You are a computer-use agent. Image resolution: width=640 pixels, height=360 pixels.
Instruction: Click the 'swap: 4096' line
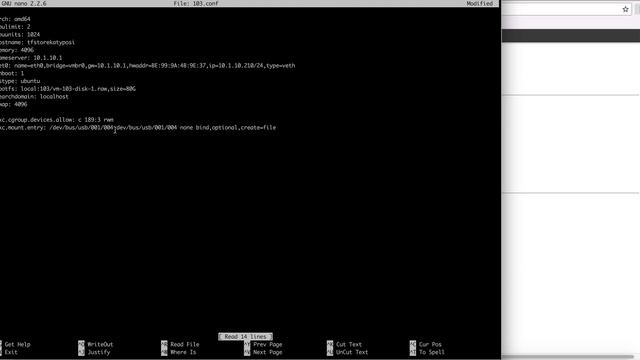coord(13,104)
